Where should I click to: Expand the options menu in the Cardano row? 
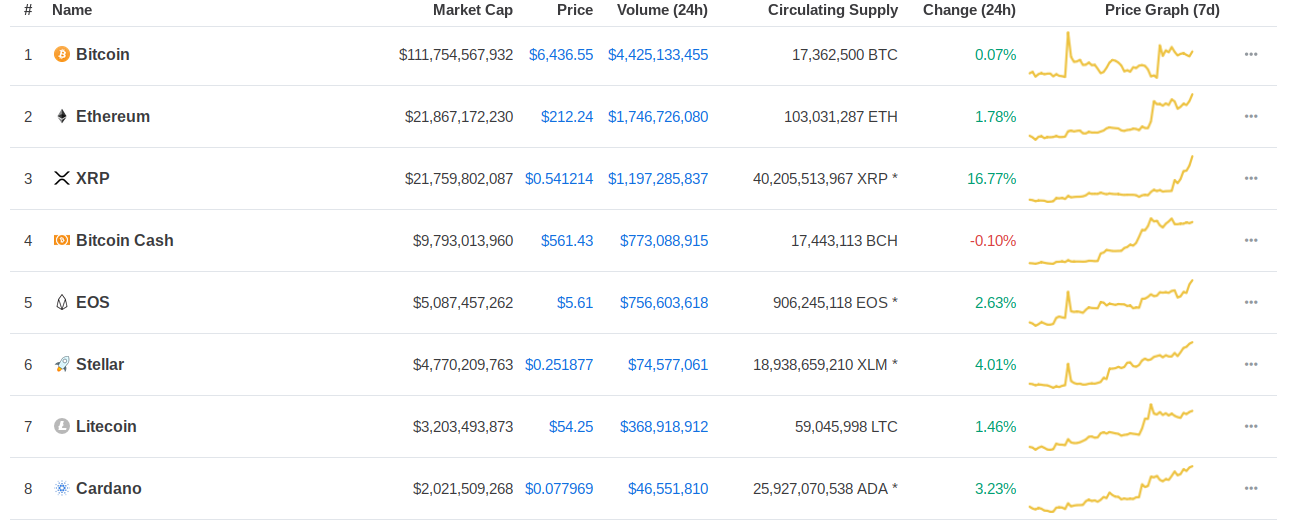click(1251, 488)
